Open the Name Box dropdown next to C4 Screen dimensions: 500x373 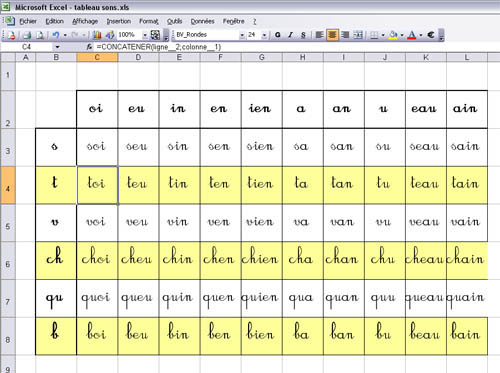point(57,47)
